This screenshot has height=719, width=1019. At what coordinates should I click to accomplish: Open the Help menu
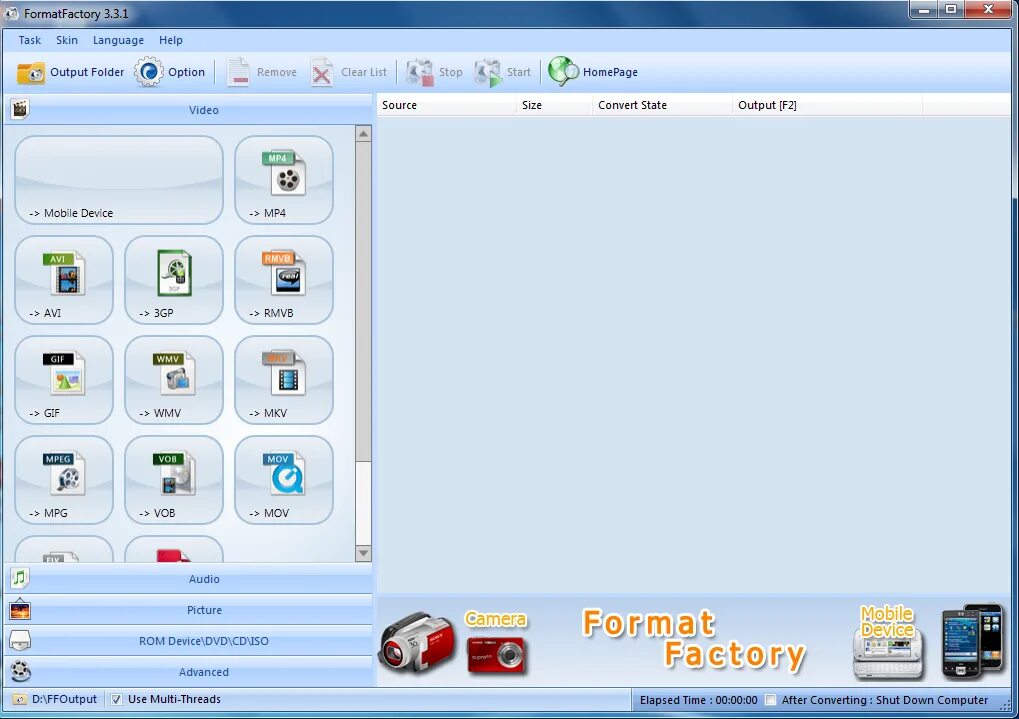coord(171,40)
